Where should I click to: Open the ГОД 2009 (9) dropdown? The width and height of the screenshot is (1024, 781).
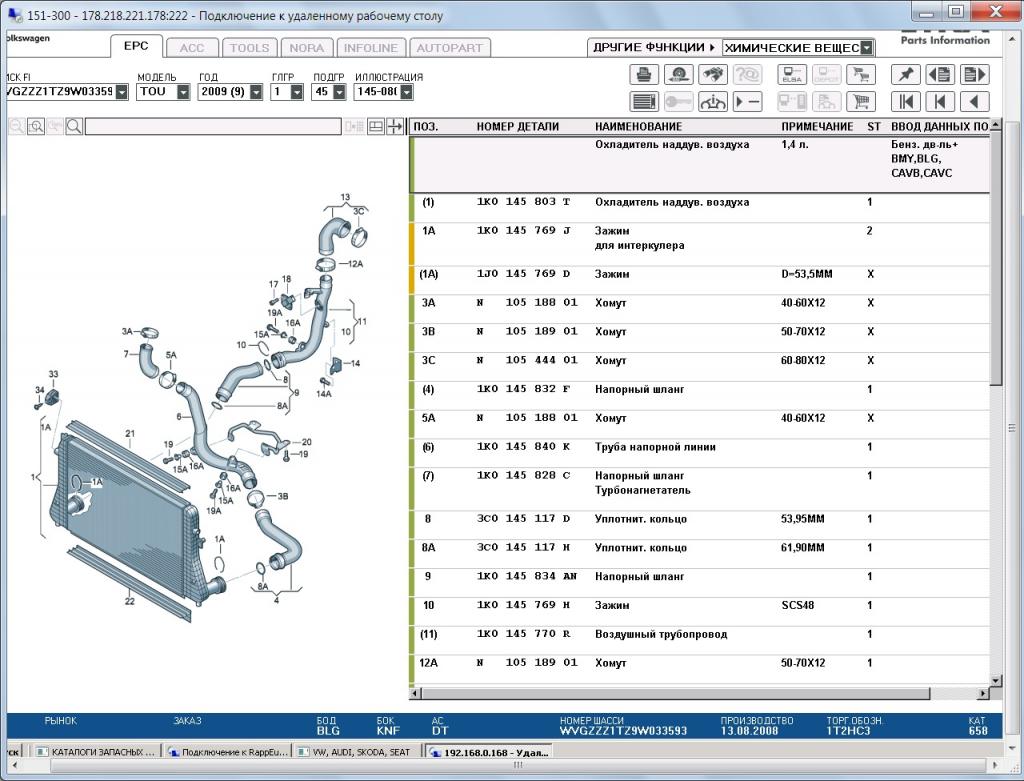[256, 92]
